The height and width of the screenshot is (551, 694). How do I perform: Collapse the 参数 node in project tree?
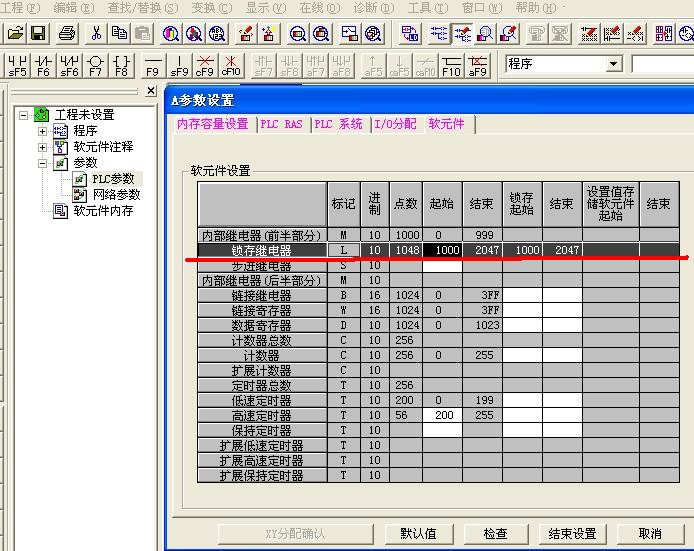(x=42, y=163)
